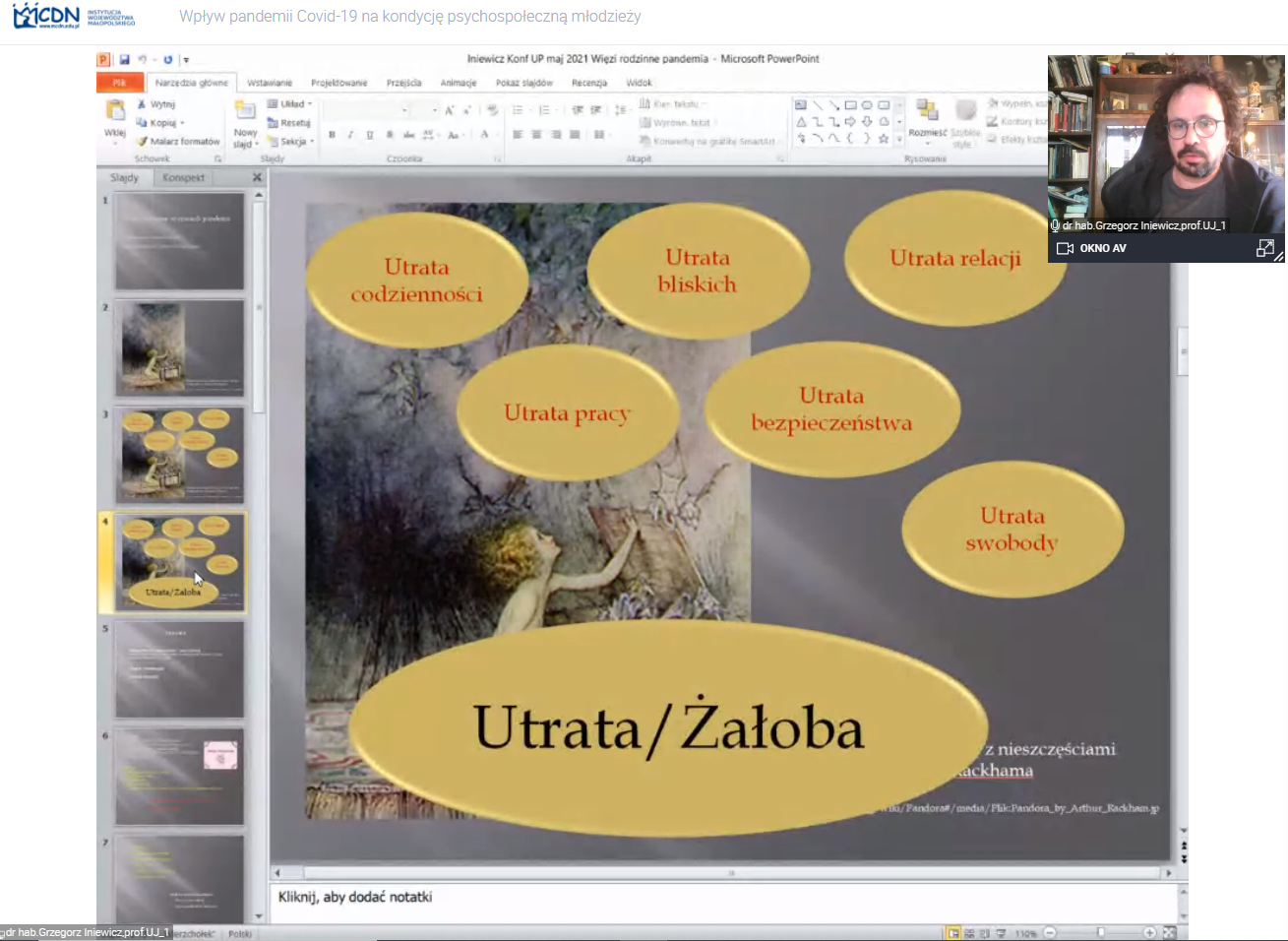Open the Układ layout dropdown
This screenshot has height=941, width=1288.
(x=290, y=104)
